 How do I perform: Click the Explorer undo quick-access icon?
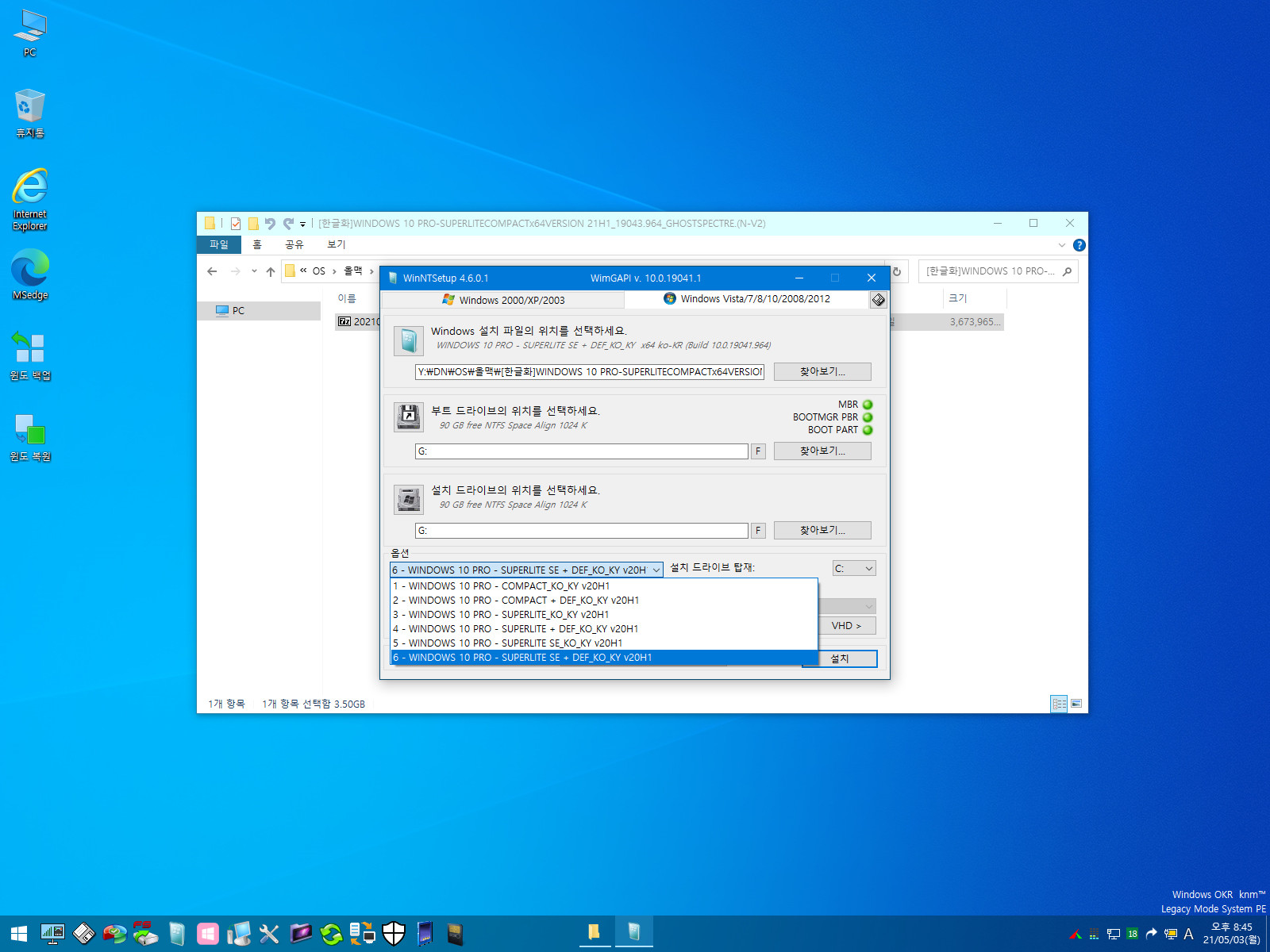pyautogui.click(x=270, y=224)
